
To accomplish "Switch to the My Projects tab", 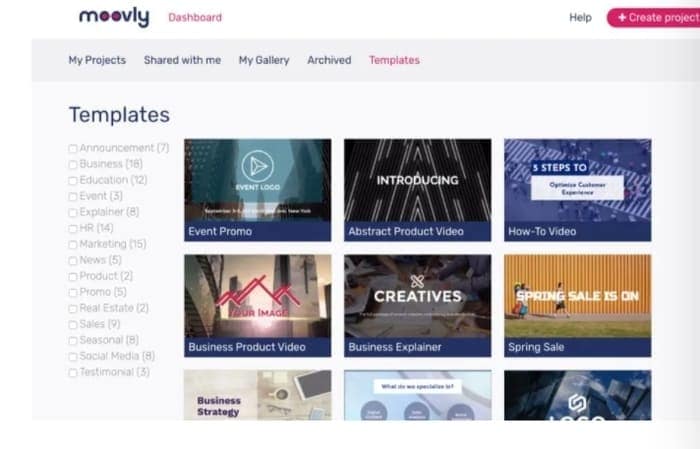I will pyautogui.click(x=97, y=60).
